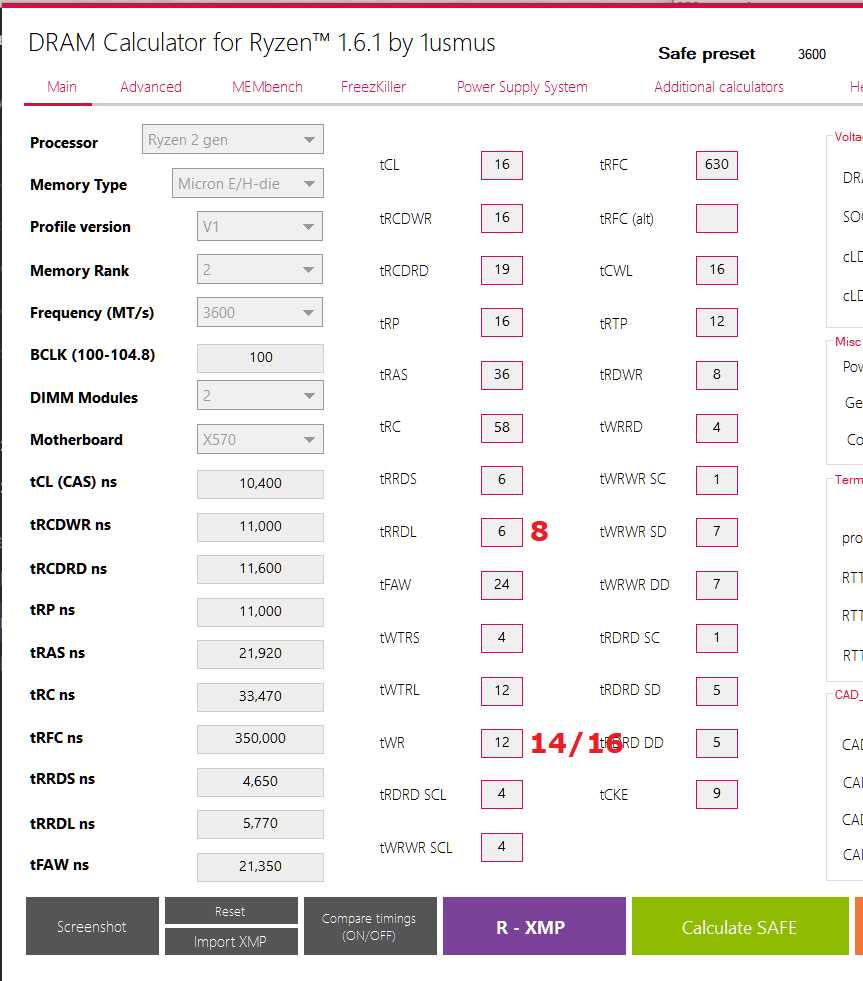
Task: Select the tWRWR SCL value box
Action: [502, 847]
